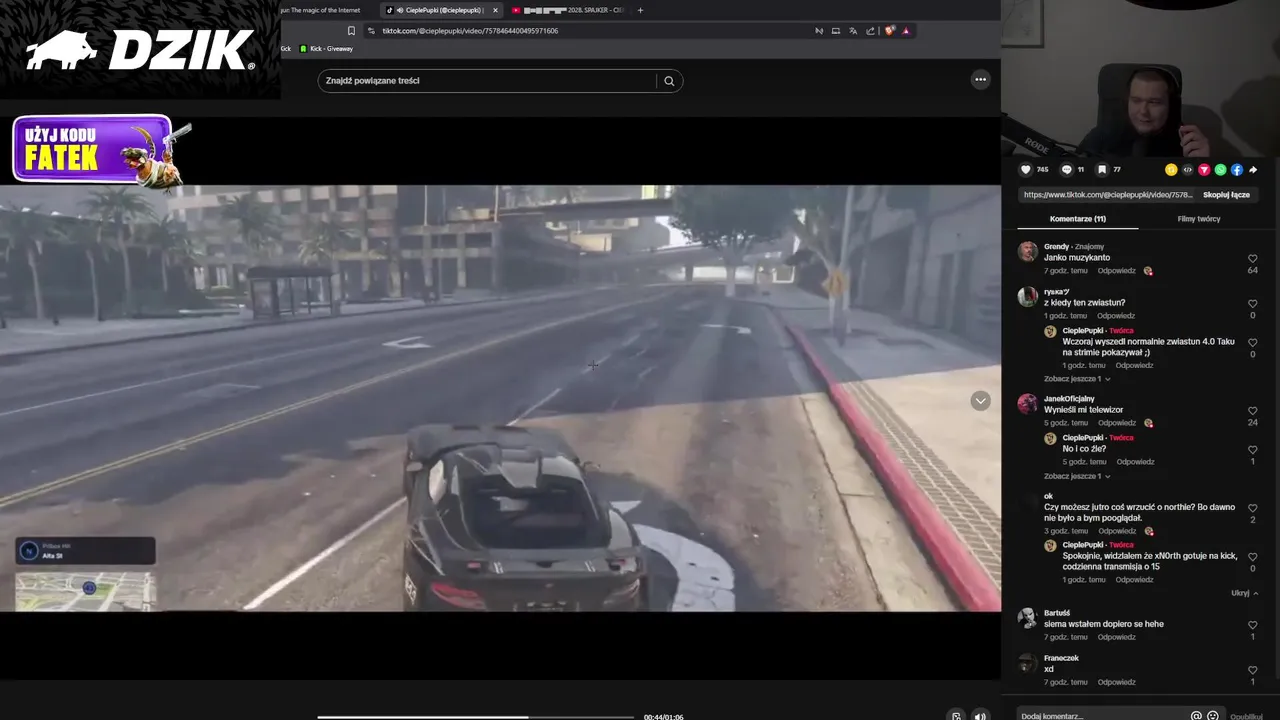The height and width of the screenshot is (720, 1280).
Task: Close the CieplePupki browser tab
Action: [x=494, y=10]
